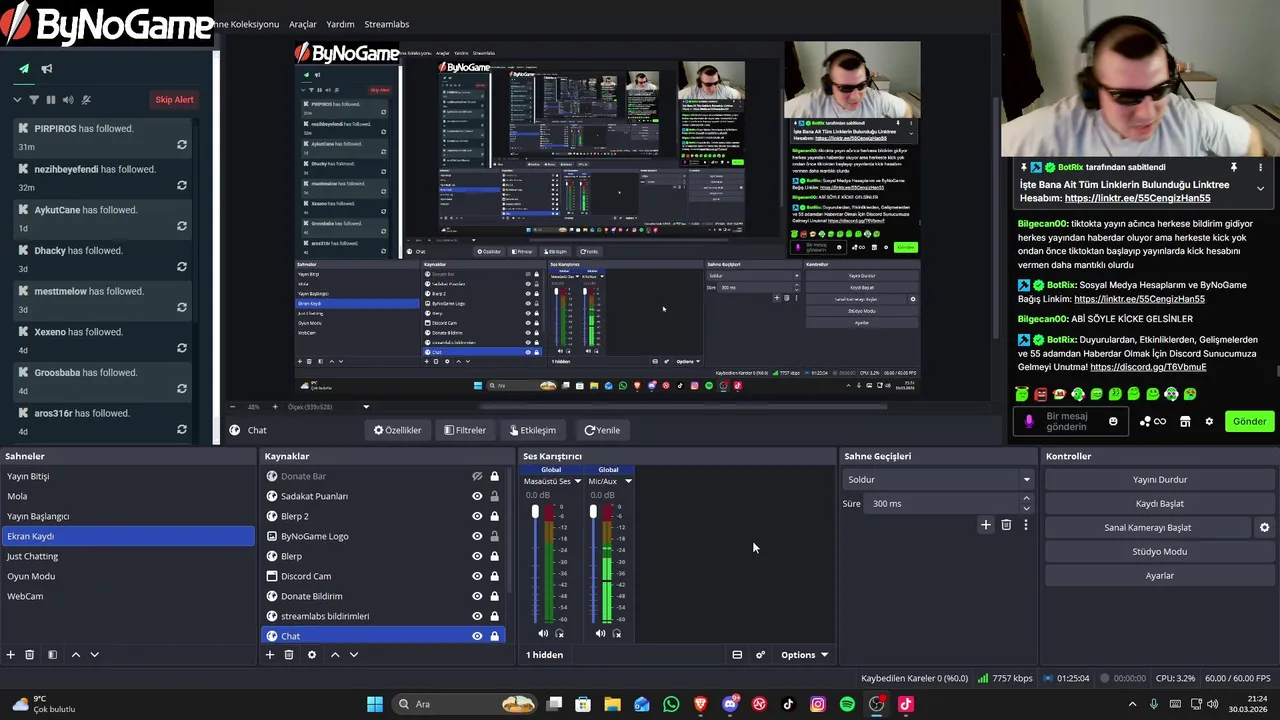Image resolution: width=1280 pixels, height=720 pixels.
Task: Open transition three-dot menu
Action: pyautogui.click(x=1025, y=525)
